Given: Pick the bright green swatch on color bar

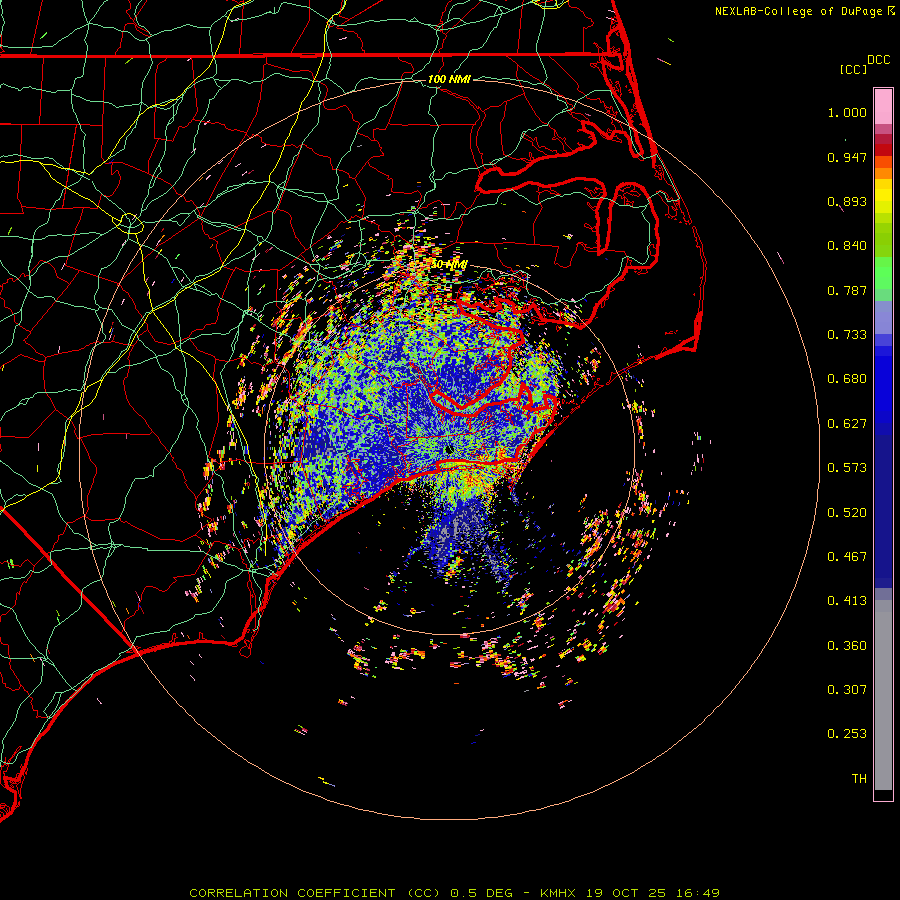Looking at the screenshot, I should click(883, 273).
